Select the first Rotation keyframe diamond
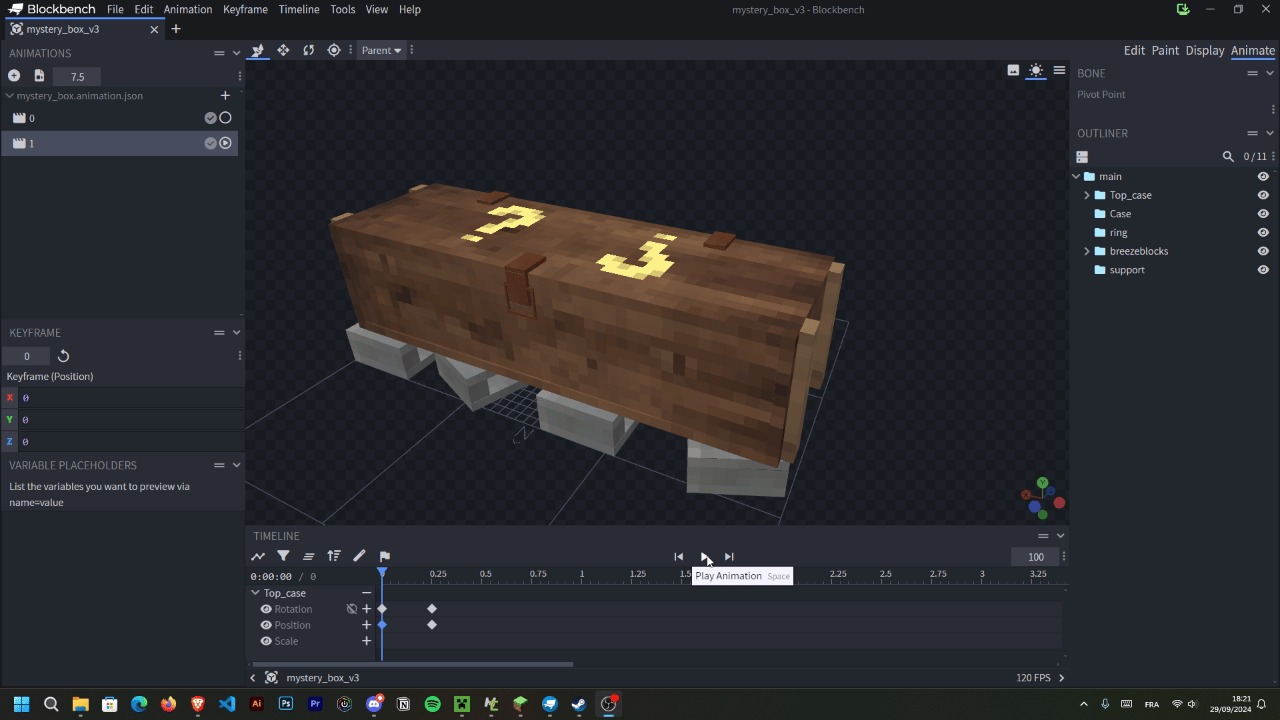The width and height of the screenshot is (1280, 720). [382, 609]
